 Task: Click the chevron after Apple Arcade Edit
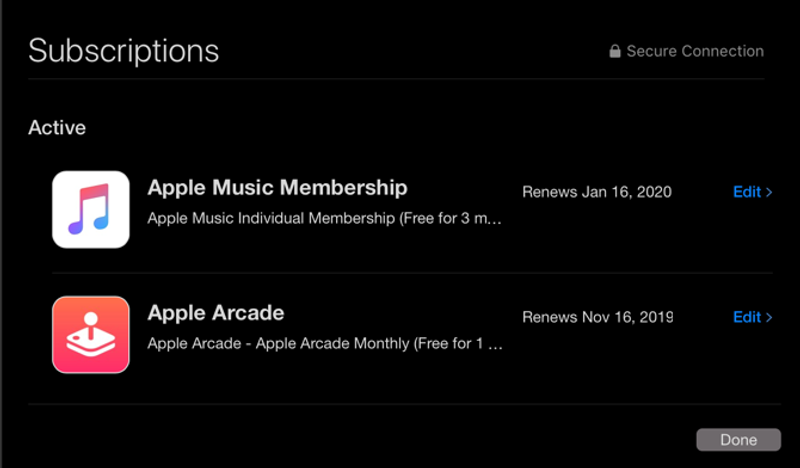[769, 317]
